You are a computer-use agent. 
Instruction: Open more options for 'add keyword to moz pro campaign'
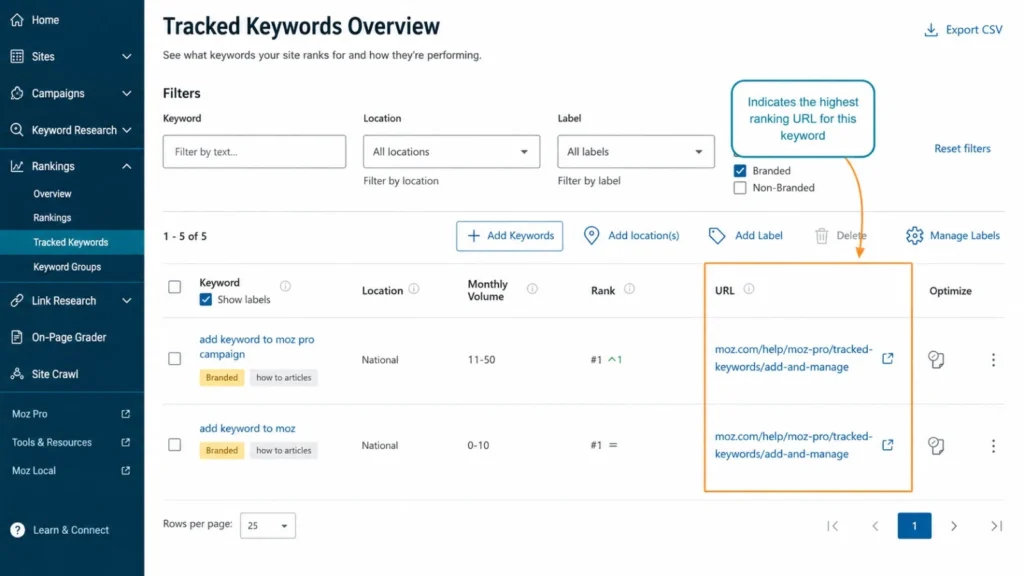click(993, 359)
